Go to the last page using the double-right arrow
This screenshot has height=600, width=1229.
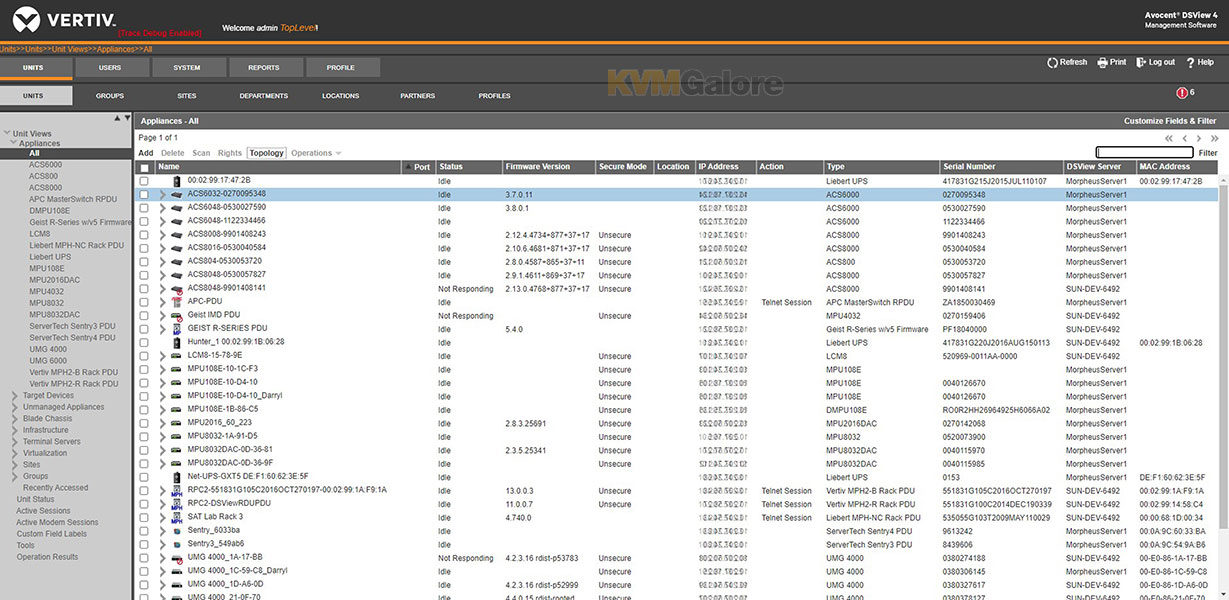tap(1214, 138)
